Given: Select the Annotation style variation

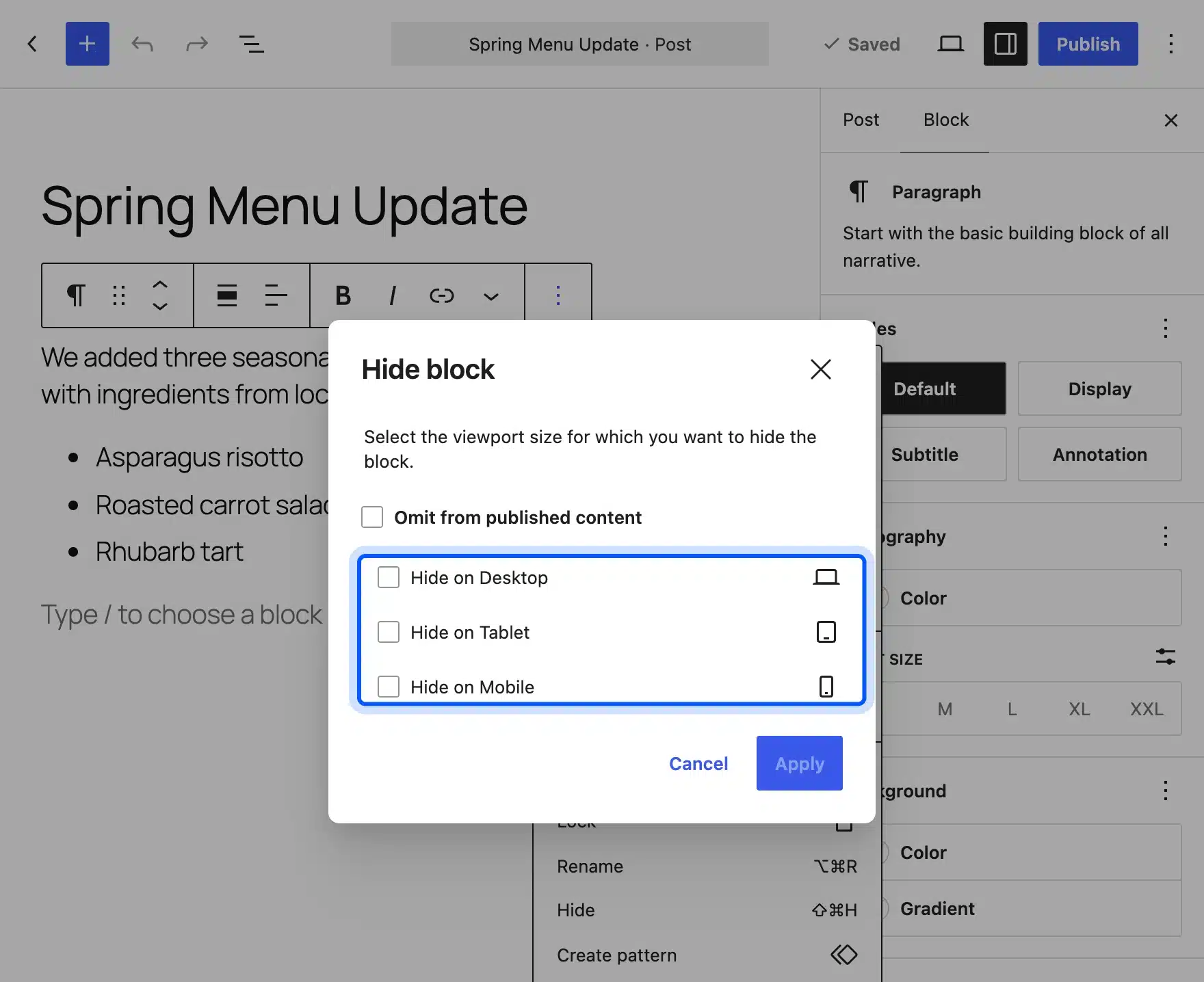Looking at the screenshot, I should (1099, 454).
